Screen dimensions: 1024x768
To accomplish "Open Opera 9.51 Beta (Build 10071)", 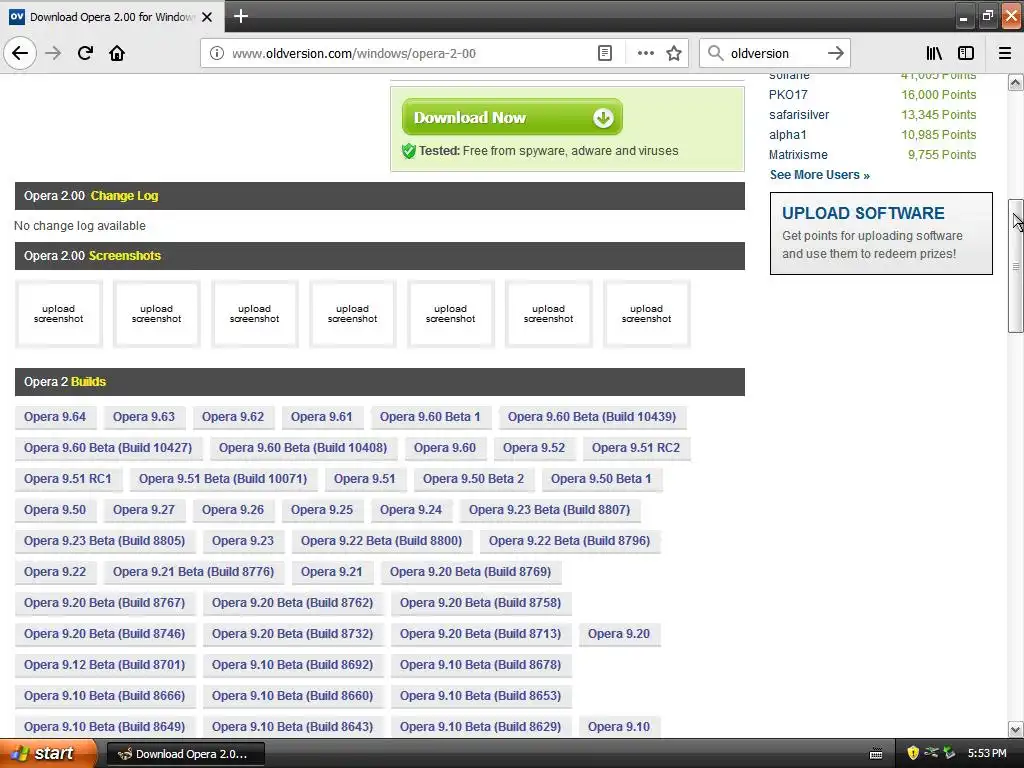I will click(223, 479).
